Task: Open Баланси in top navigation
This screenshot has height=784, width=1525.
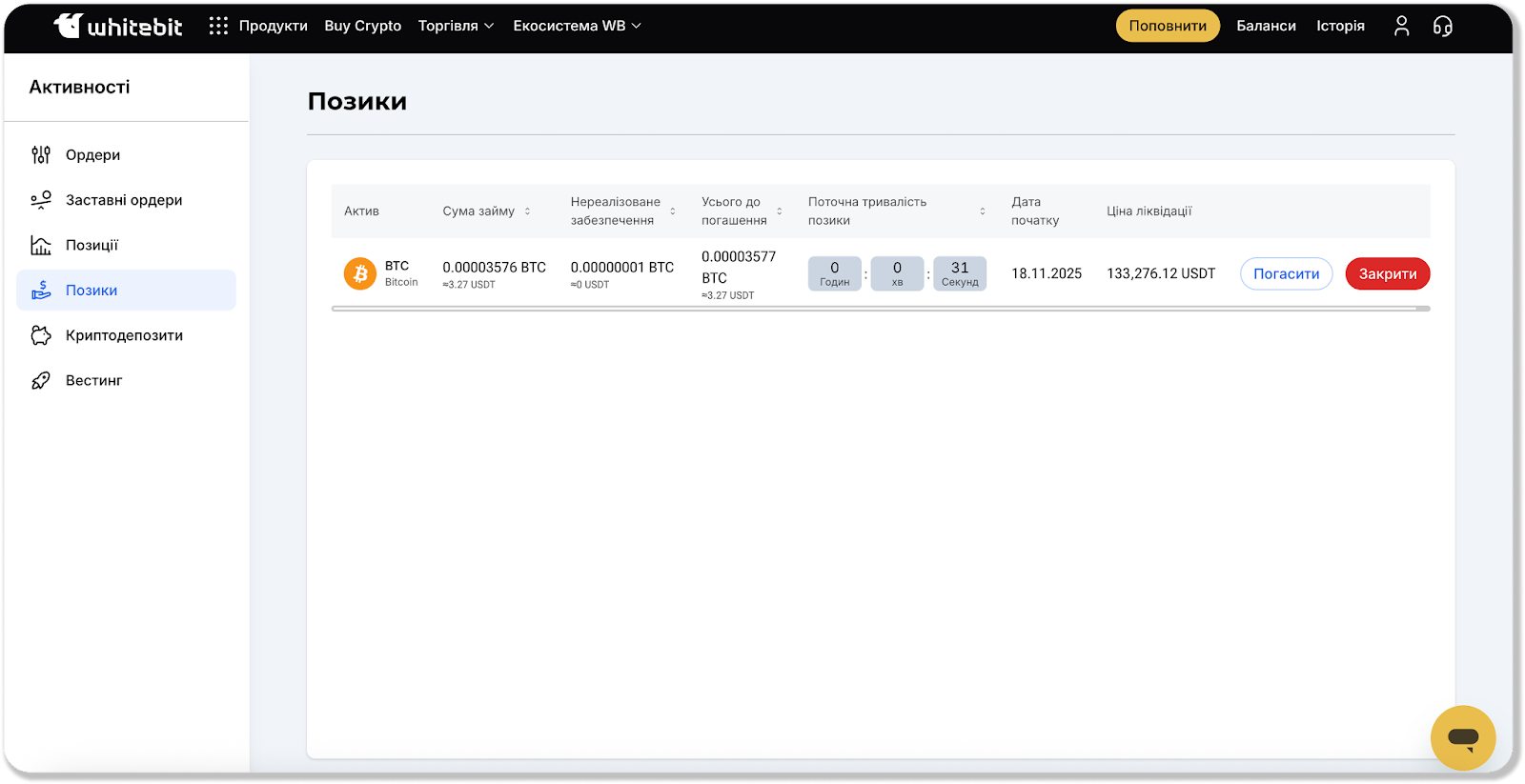Action: click(x=1266, y=26)
